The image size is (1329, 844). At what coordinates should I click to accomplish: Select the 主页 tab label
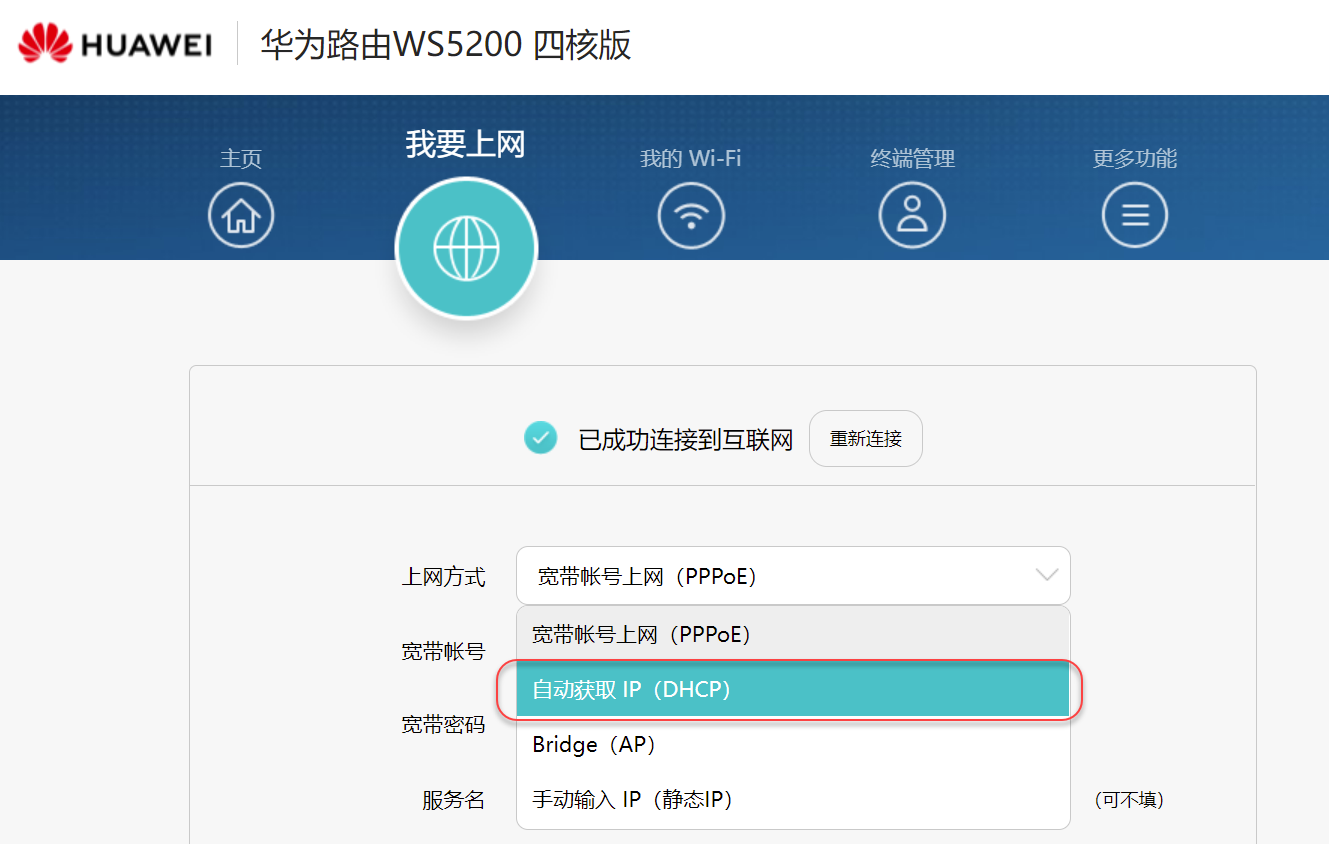click(x=241, y=158)
